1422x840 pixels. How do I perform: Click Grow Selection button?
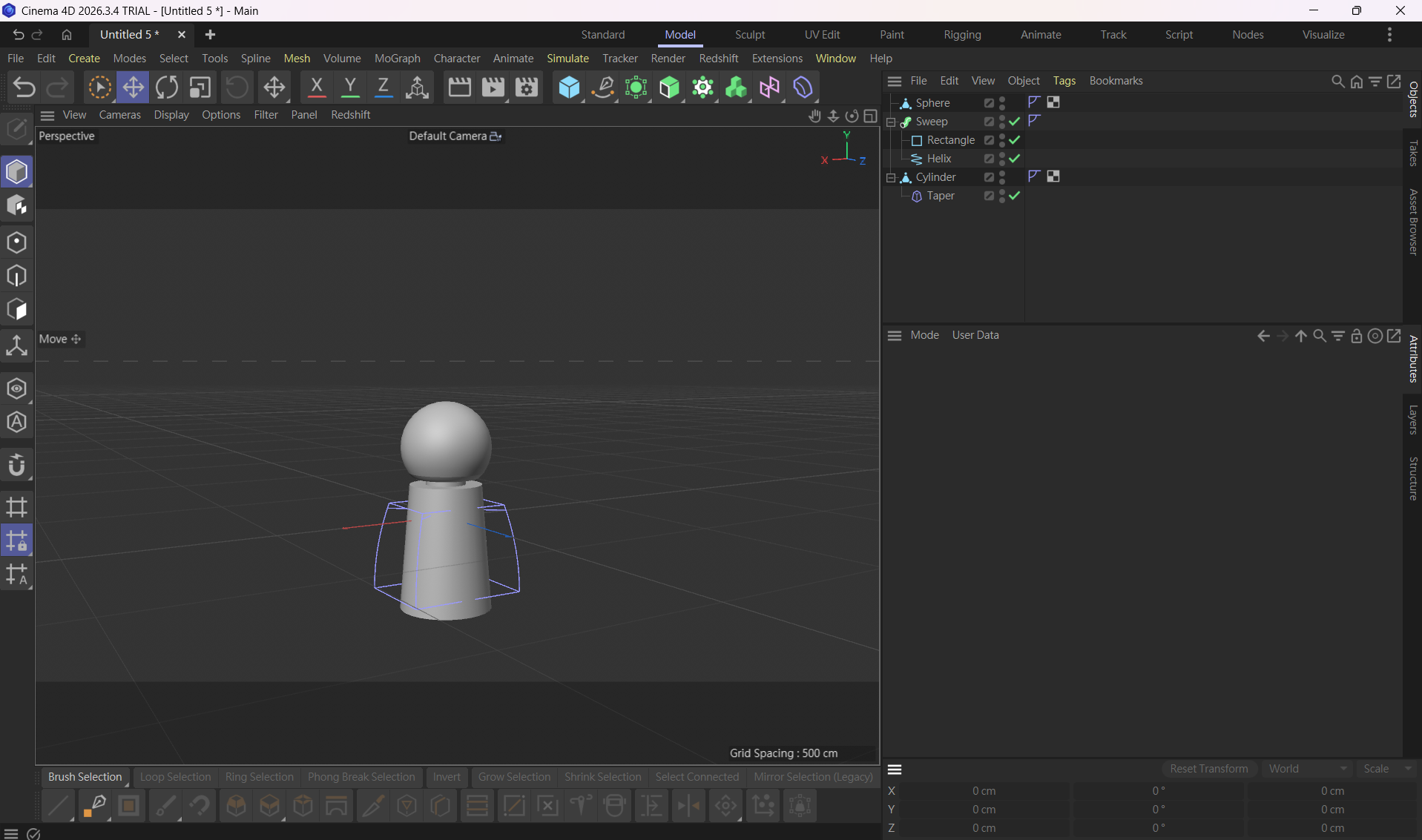[x=514, y=777]
